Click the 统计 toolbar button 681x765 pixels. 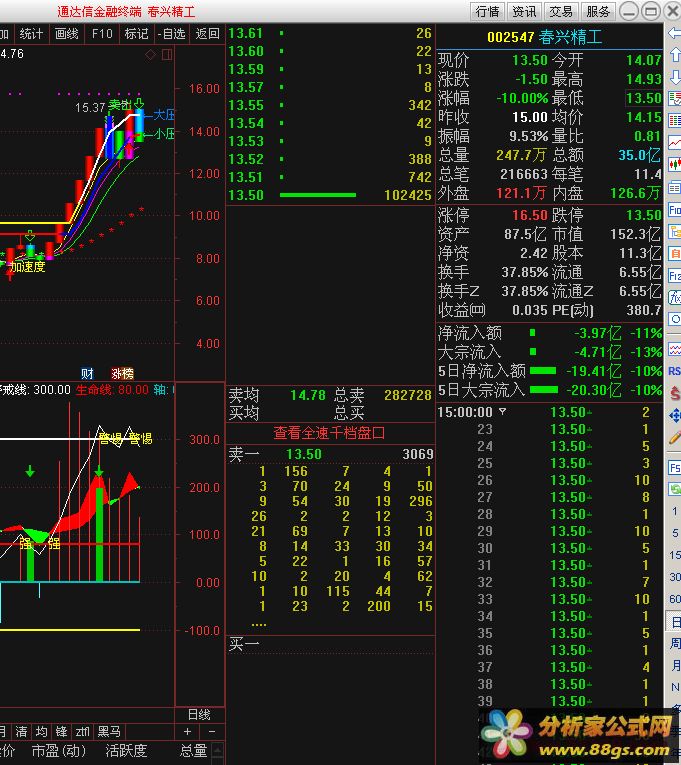click(31, 34)
